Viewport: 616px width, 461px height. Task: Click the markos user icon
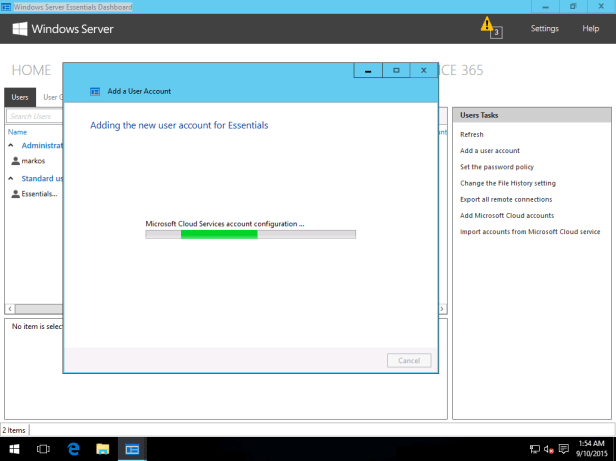pos(15,160)
